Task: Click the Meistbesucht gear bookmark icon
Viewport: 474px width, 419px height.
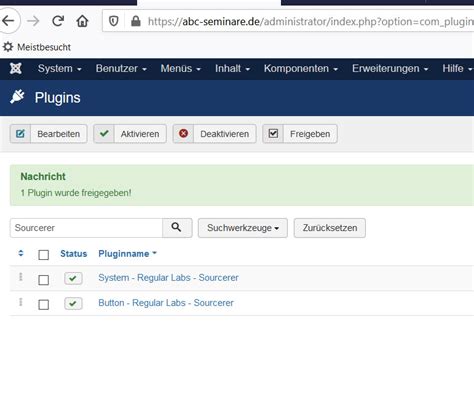Action: pos(8,47)
